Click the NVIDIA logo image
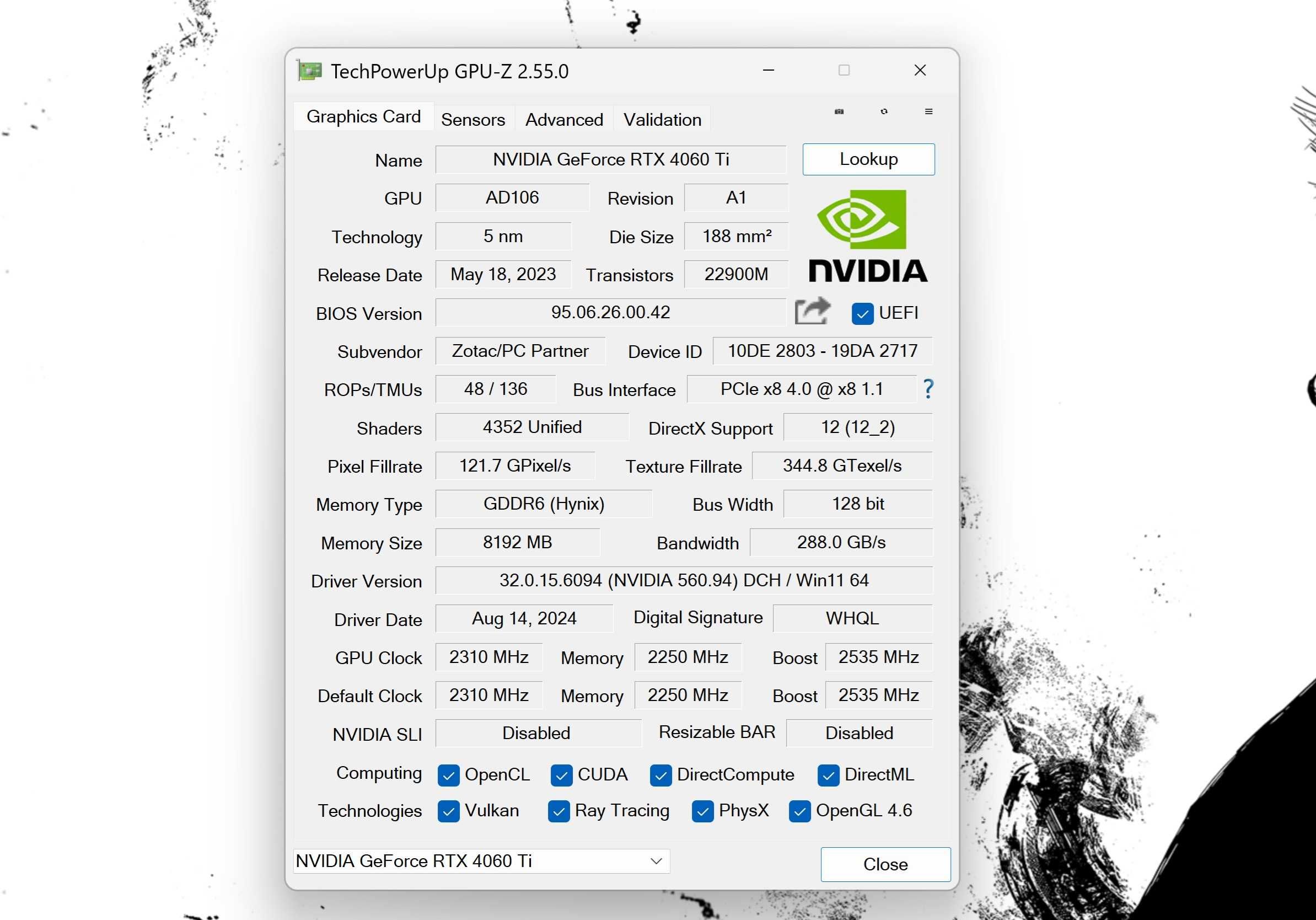 click(x=868, y=236)
